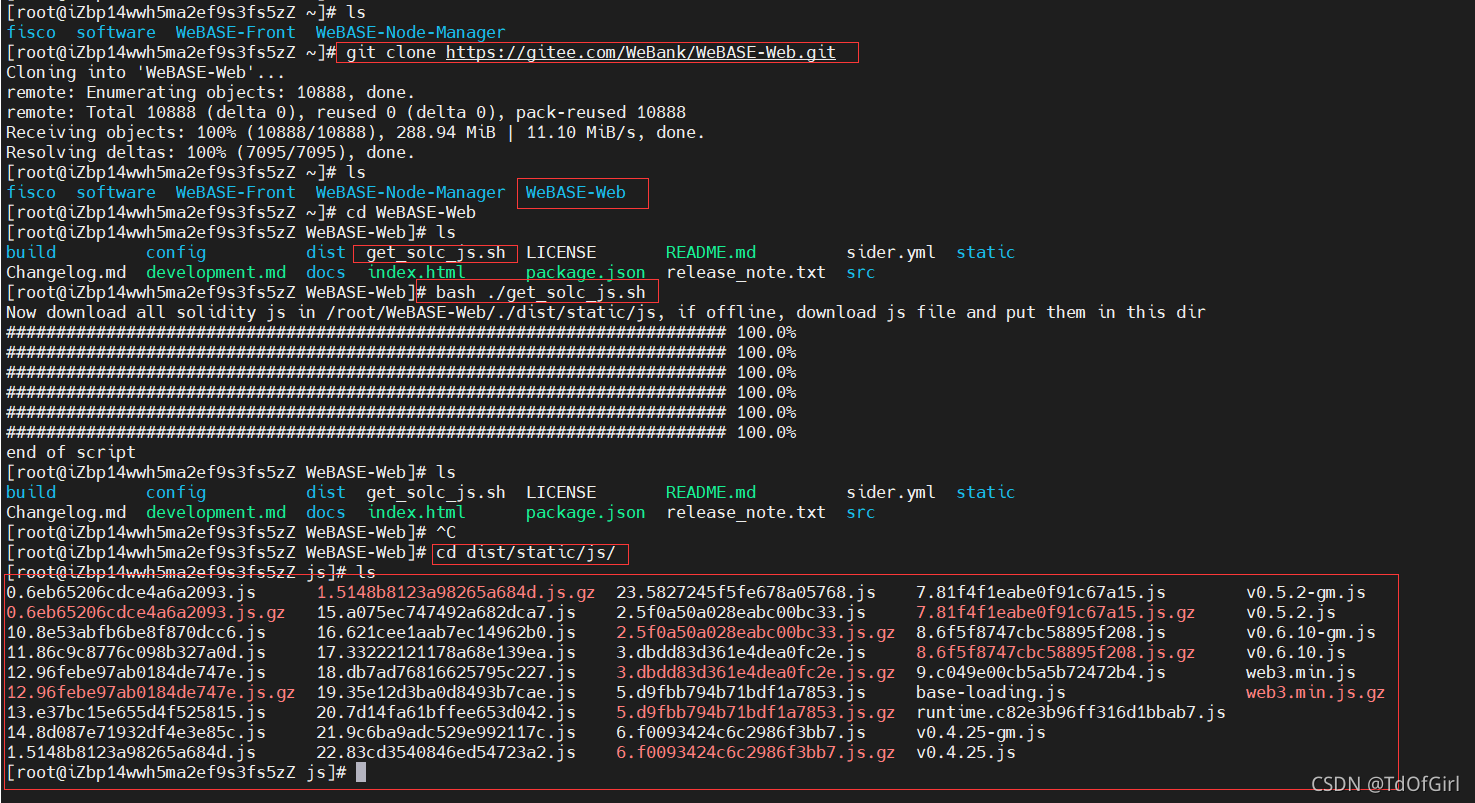Click the red web3.min.js.gz entry
Screen dimensions: 1475x803
(x=1316, y=692)
